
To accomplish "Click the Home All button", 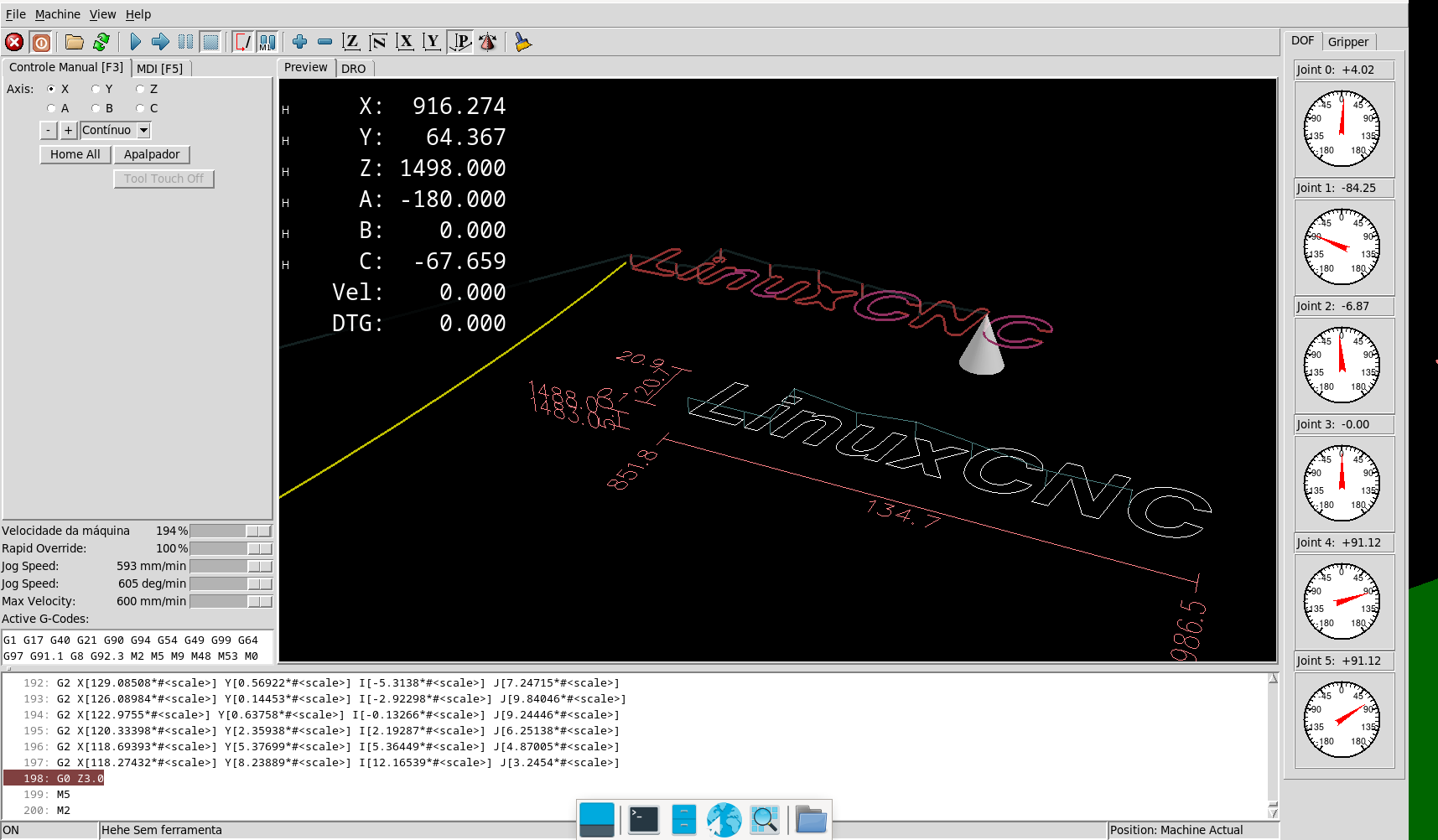I will [75, 154].
